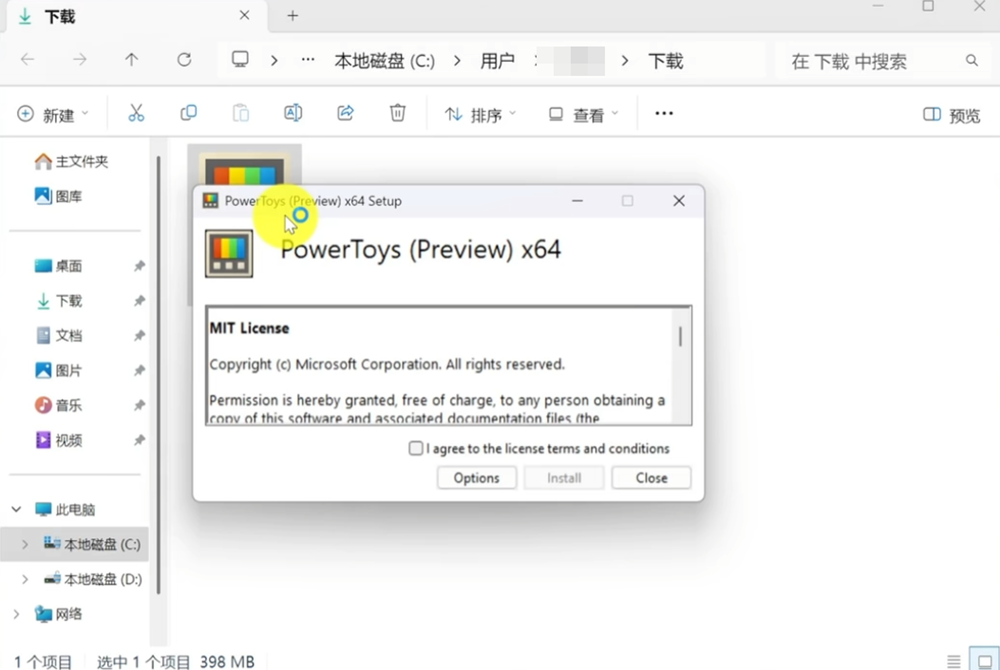Viewport: 1000px width, 670px height.
Task: Expand 本地磁盘 (C:) in the sidebar tree
Action: tap(25, 544)
